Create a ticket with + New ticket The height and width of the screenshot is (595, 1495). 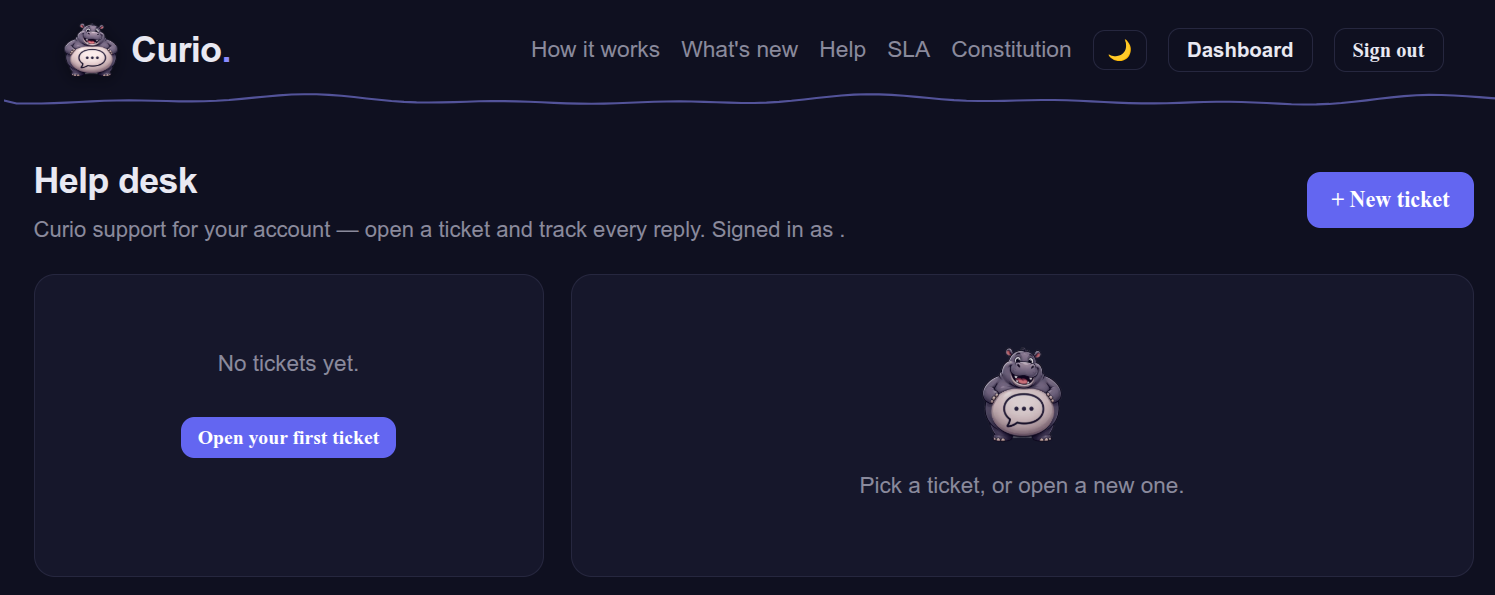click(x=1390, y=200)
